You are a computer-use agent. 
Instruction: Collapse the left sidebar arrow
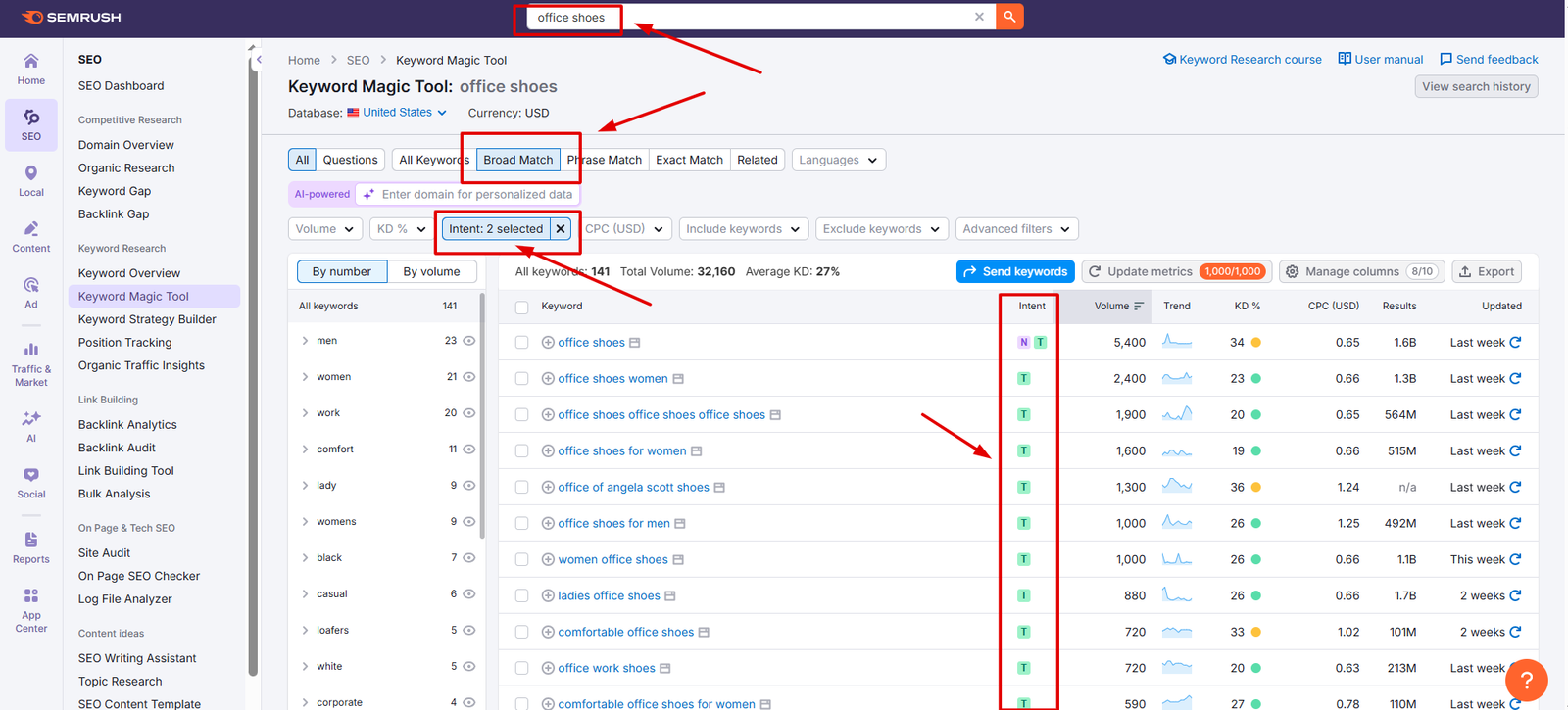click(x=259, y=60)
